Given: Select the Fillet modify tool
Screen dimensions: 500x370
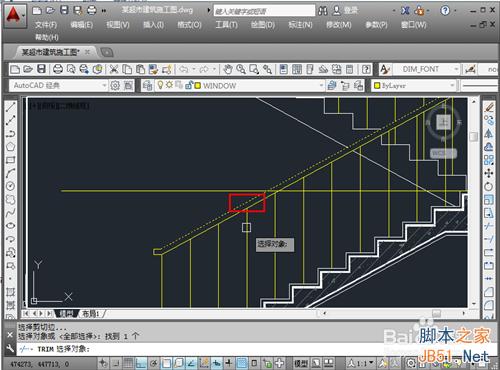Looking at the screenshot, I should click(x=489, y=305).
